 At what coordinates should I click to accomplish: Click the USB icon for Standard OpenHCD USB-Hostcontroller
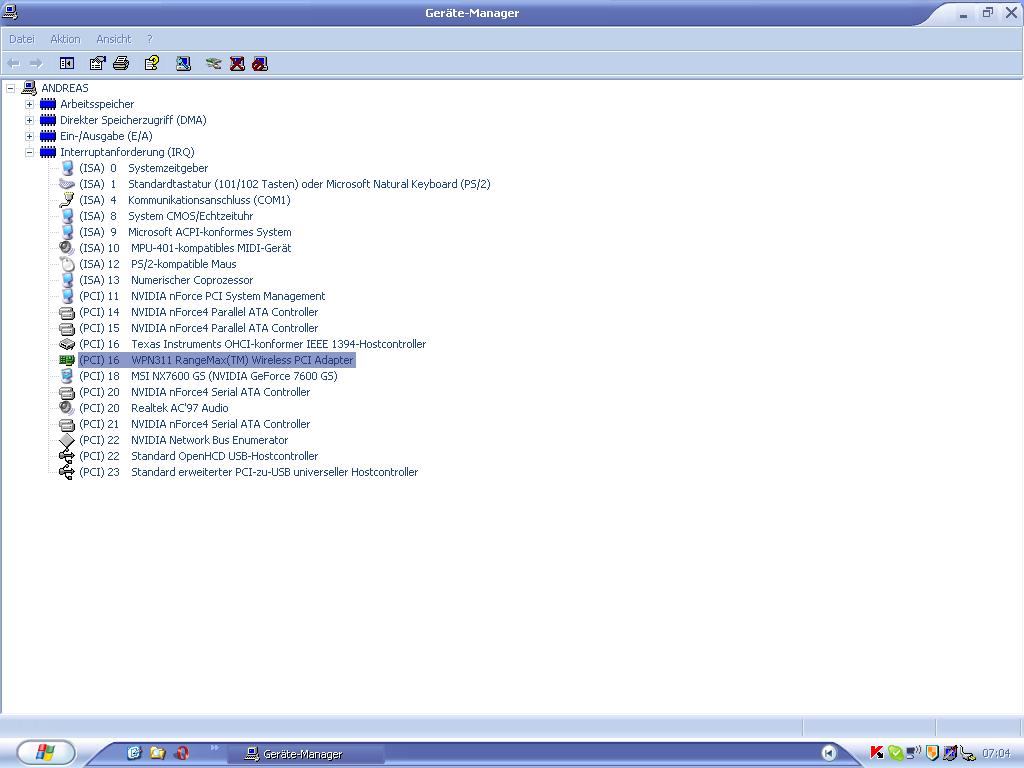pyautogui.click(x=67, y=456)
